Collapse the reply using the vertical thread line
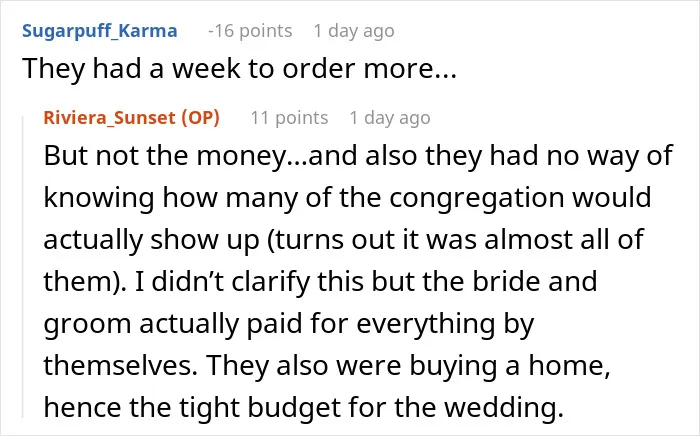Viewport: 700px width, 436px height. [x=23, y=266]
